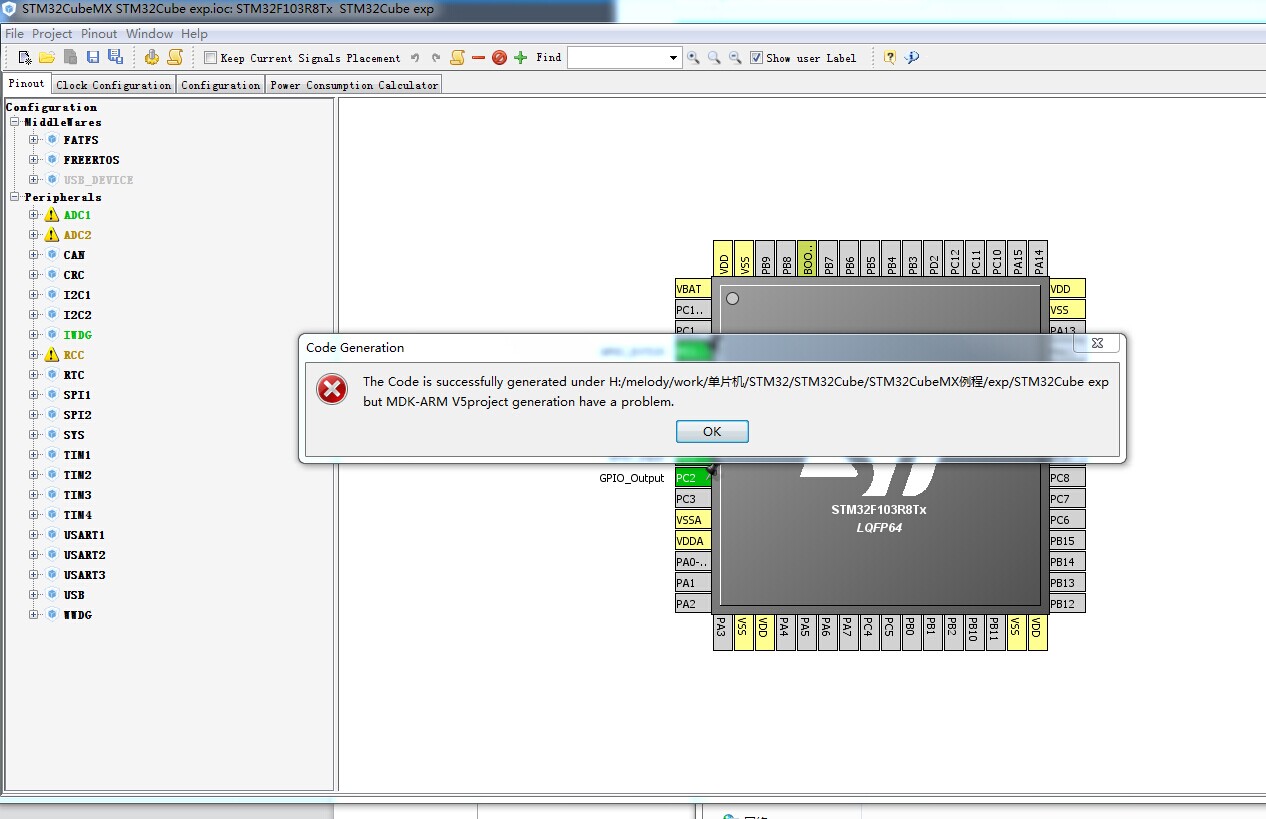Select I2C2 in peripherals tree
This screenshot has height=819, width=1266.
[x=77, y=315]
